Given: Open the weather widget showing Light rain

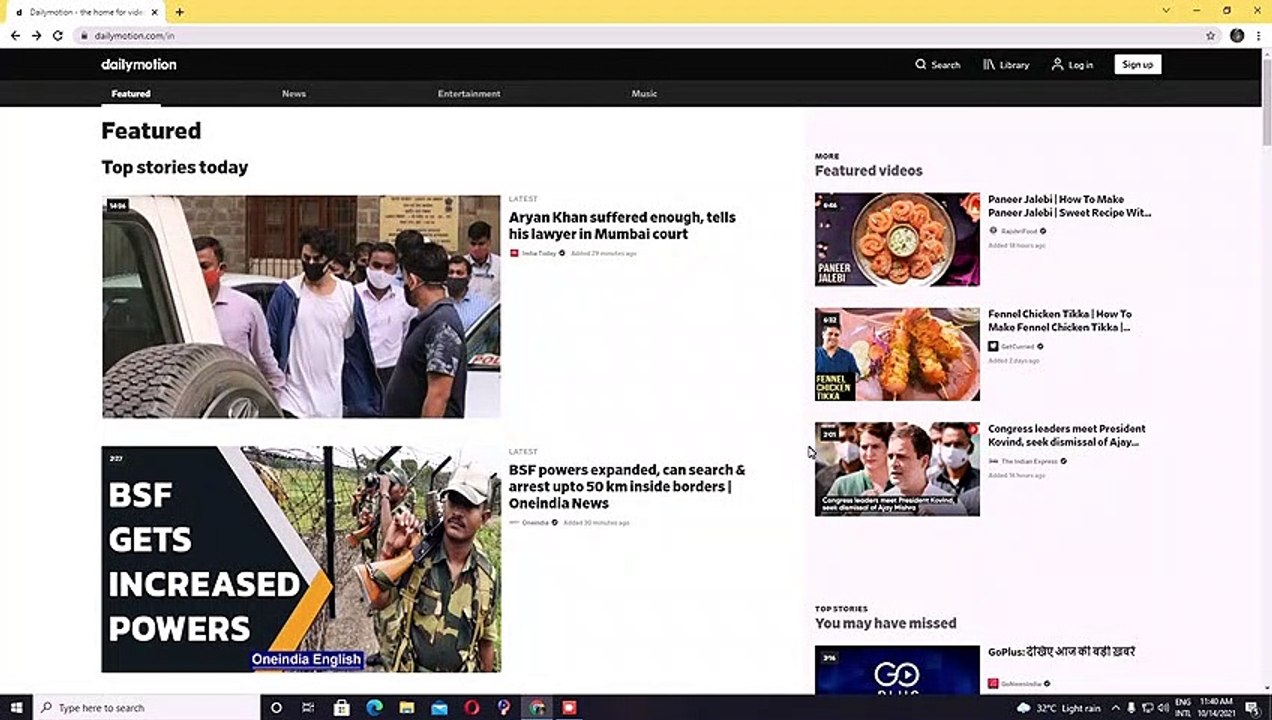Looking at the screenshot, I should coord(1058,708).
